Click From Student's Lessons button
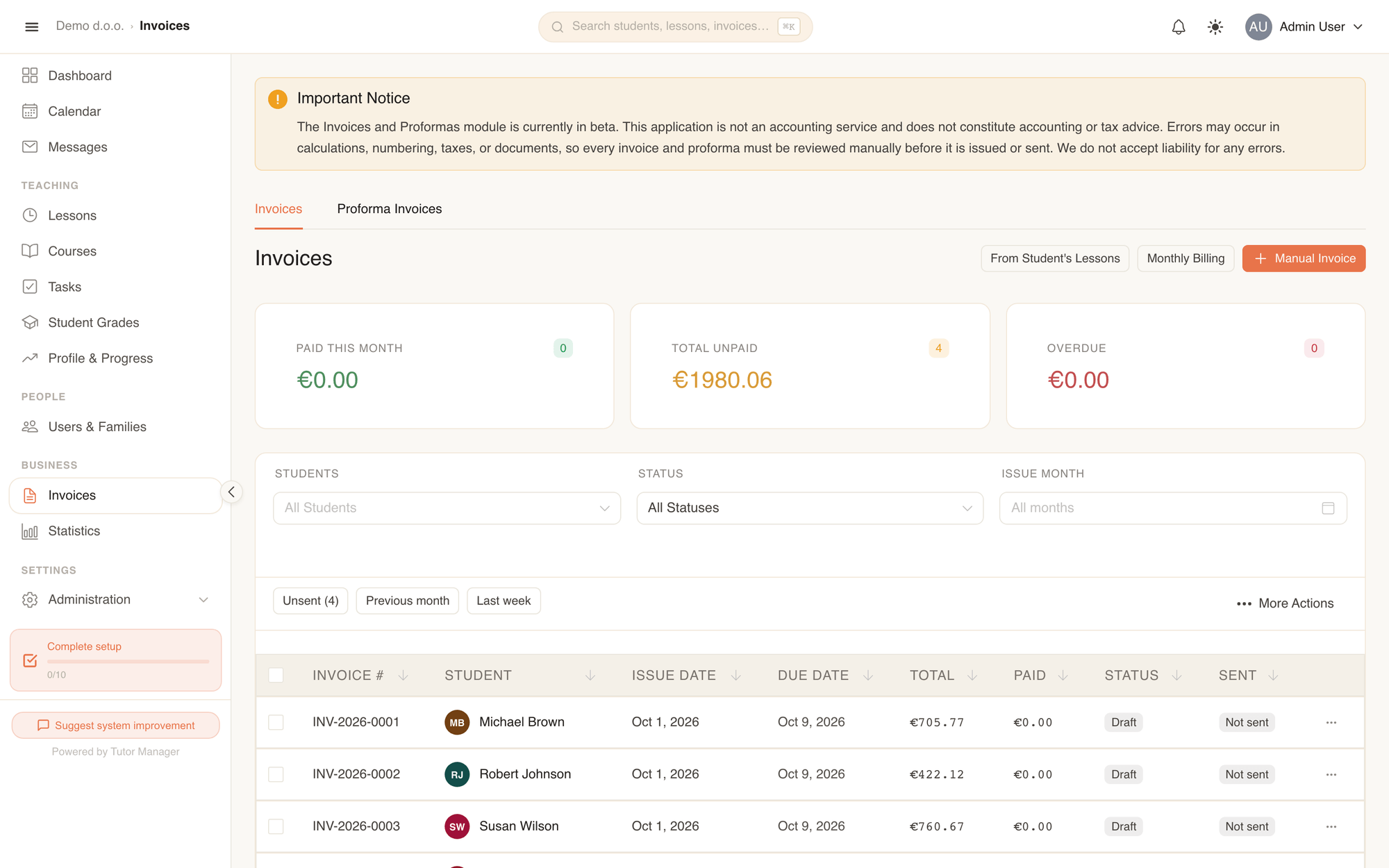 tap(1055, 258)
